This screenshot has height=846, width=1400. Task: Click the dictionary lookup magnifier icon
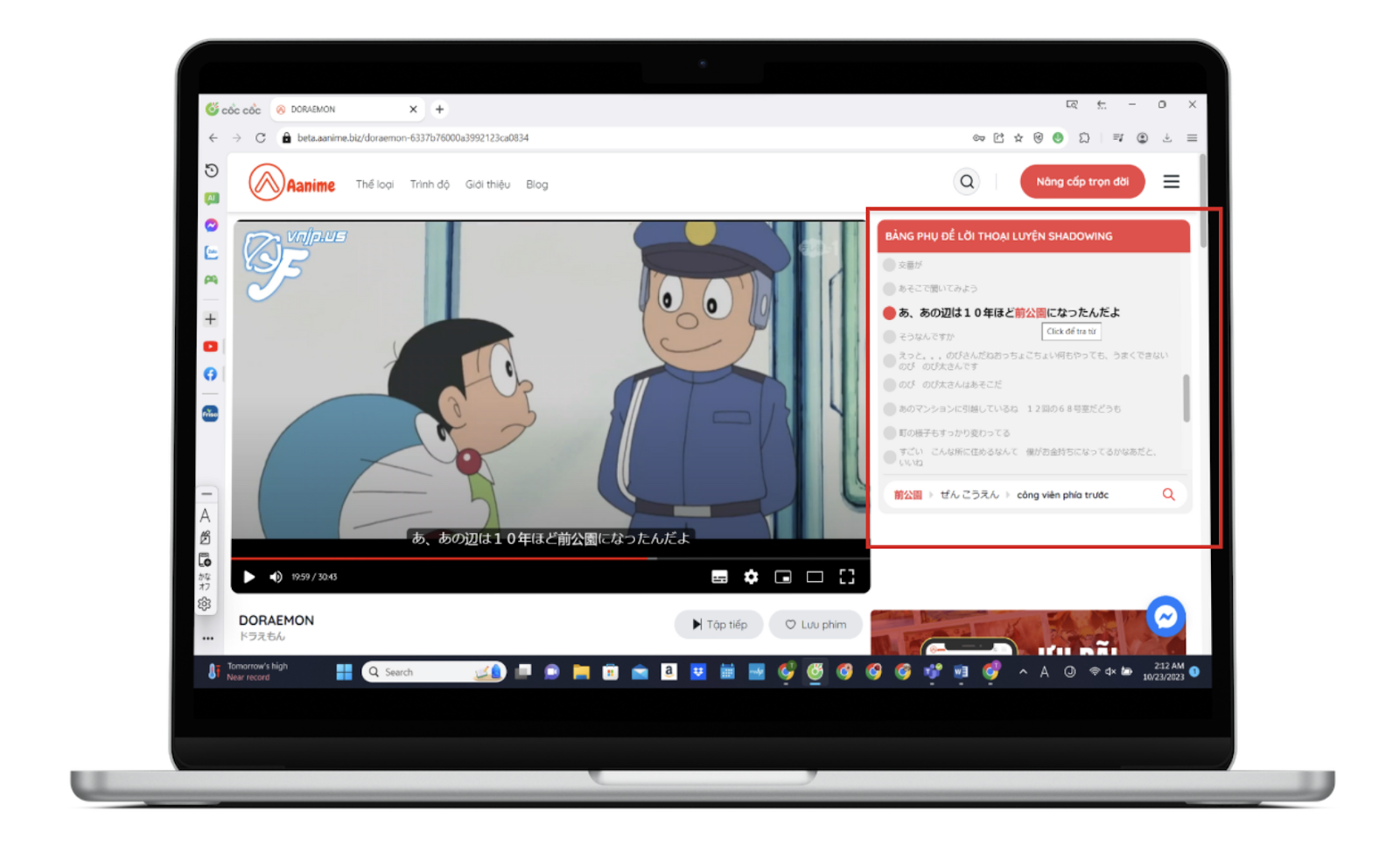(x=1168, y=494)
